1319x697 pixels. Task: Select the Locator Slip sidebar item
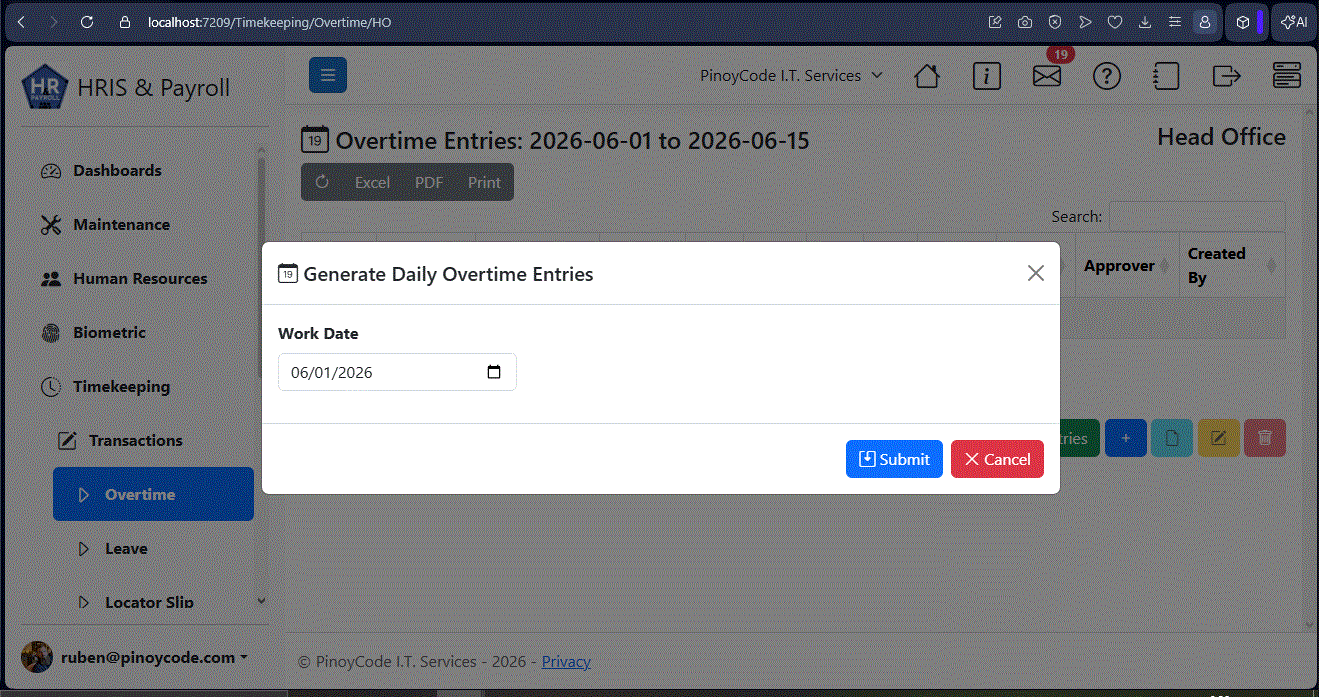[149, 602]
